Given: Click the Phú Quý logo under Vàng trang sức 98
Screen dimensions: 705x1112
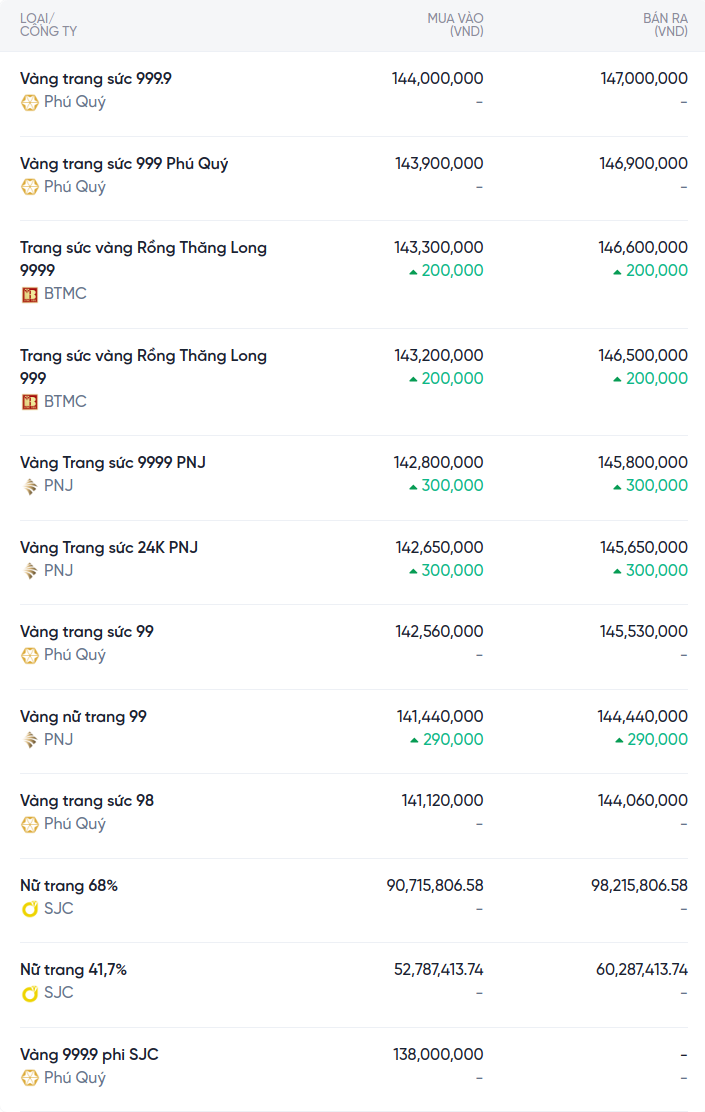Looking at the screenshot, I should 30,824.
